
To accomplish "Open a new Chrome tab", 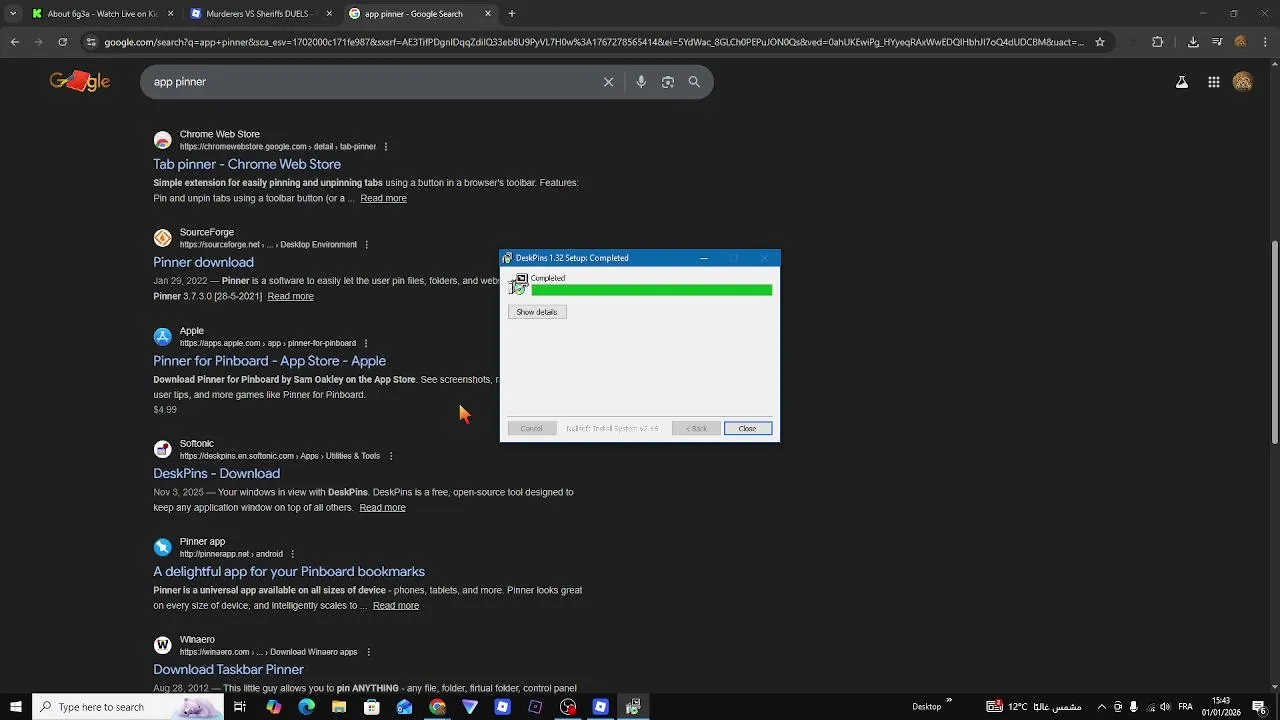I will point(512,14).
